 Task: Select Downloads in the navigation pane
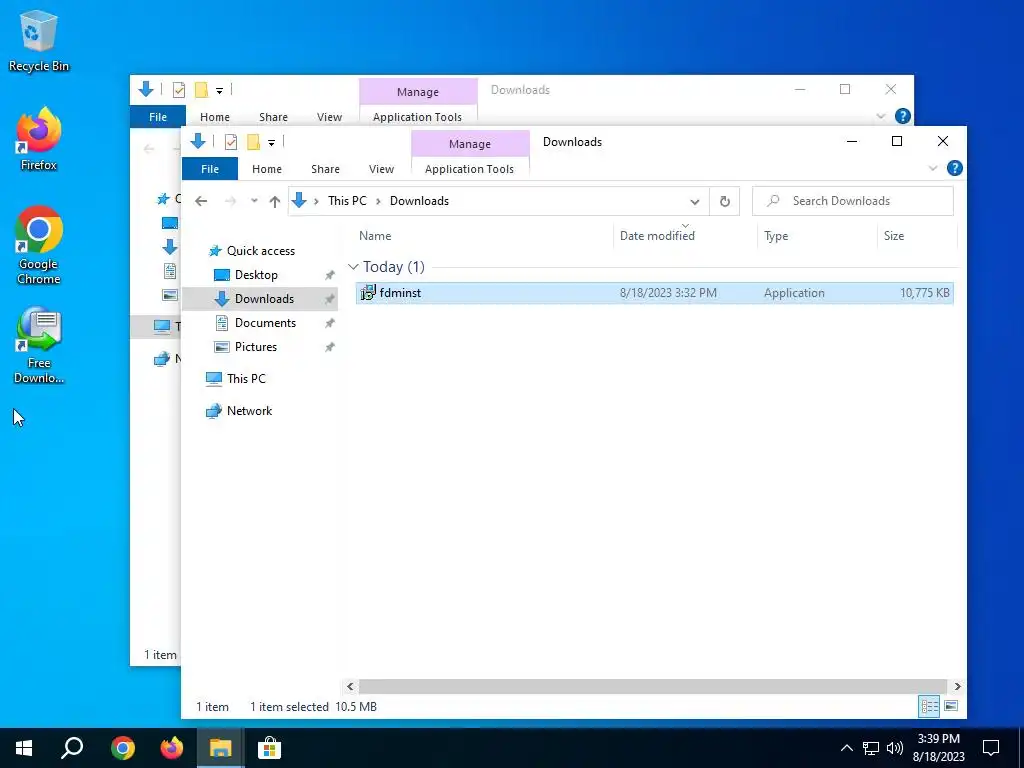[x=260, y=298]
